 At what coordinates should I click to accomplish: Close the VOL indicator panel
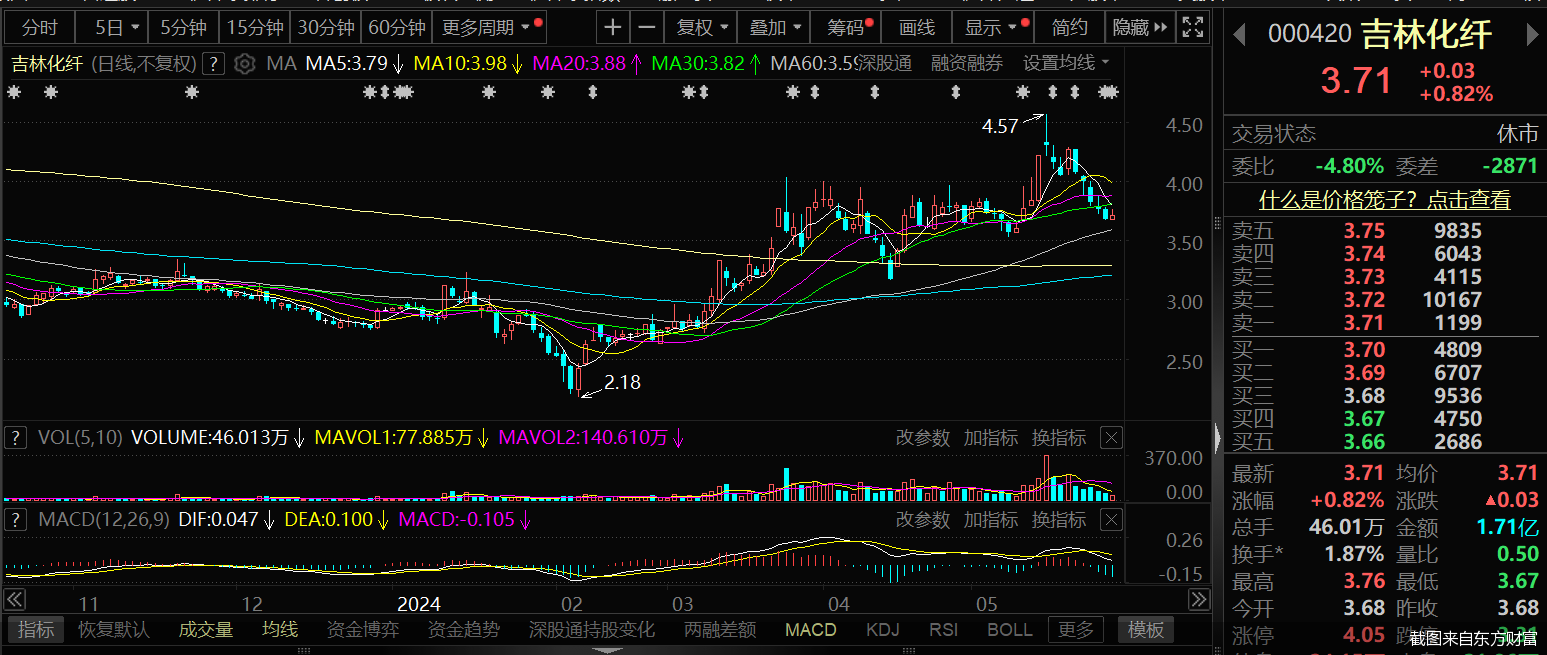pyautogui.click(x=1111, y=437)
